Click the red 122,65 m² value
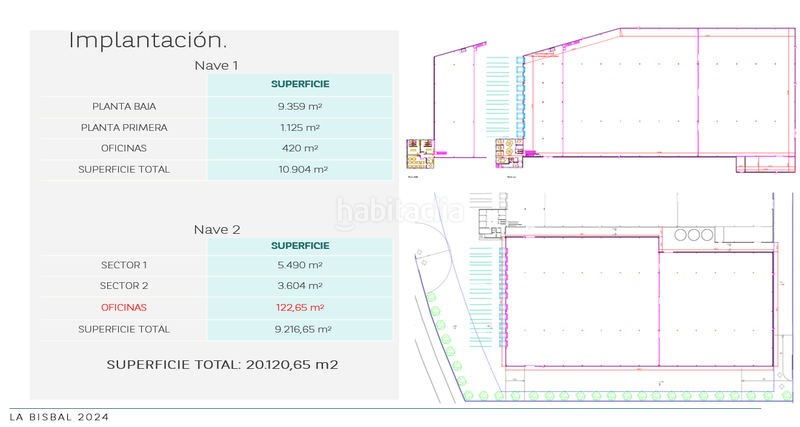This screenshot has width=800, height=427. pos(300,308)
